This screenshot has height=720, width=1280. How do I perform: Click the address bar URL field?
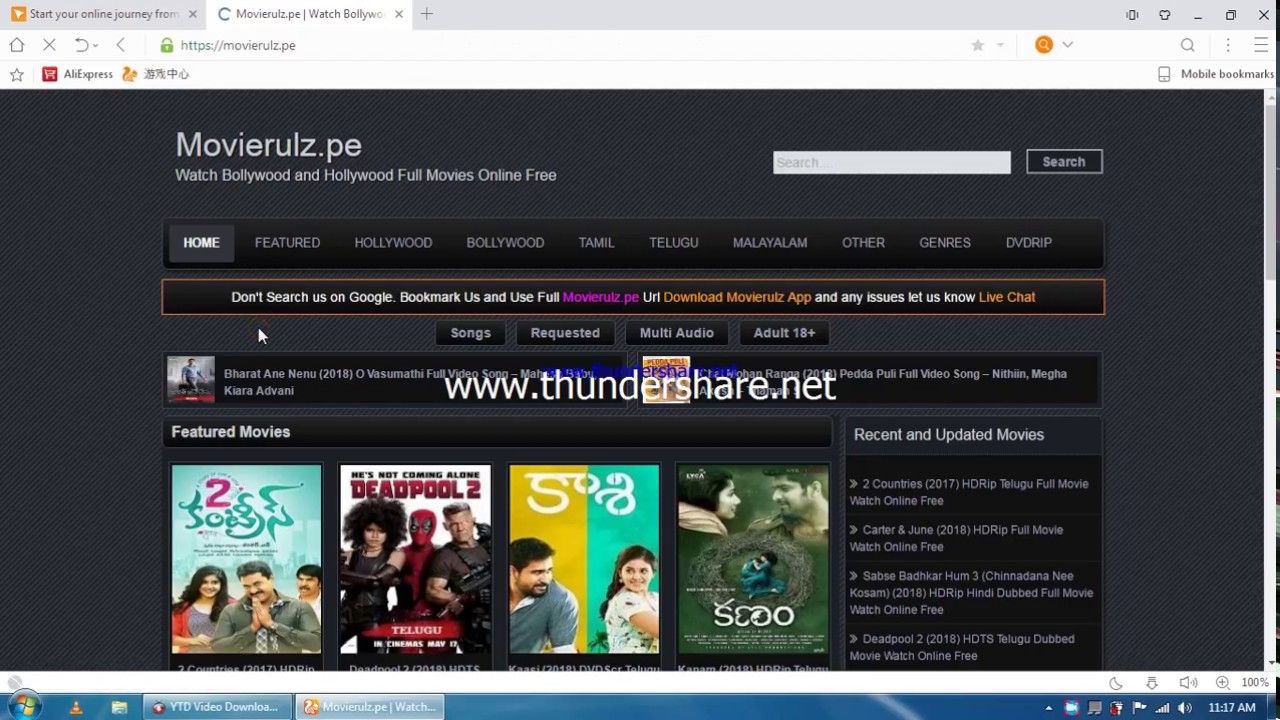pyautogui.click(x=560, y=45)
